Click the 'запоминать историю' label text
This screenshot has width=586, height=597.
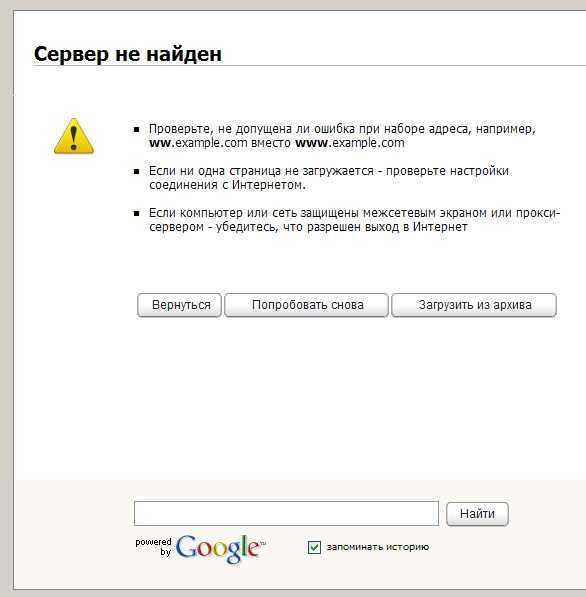[x=378, y=547]
